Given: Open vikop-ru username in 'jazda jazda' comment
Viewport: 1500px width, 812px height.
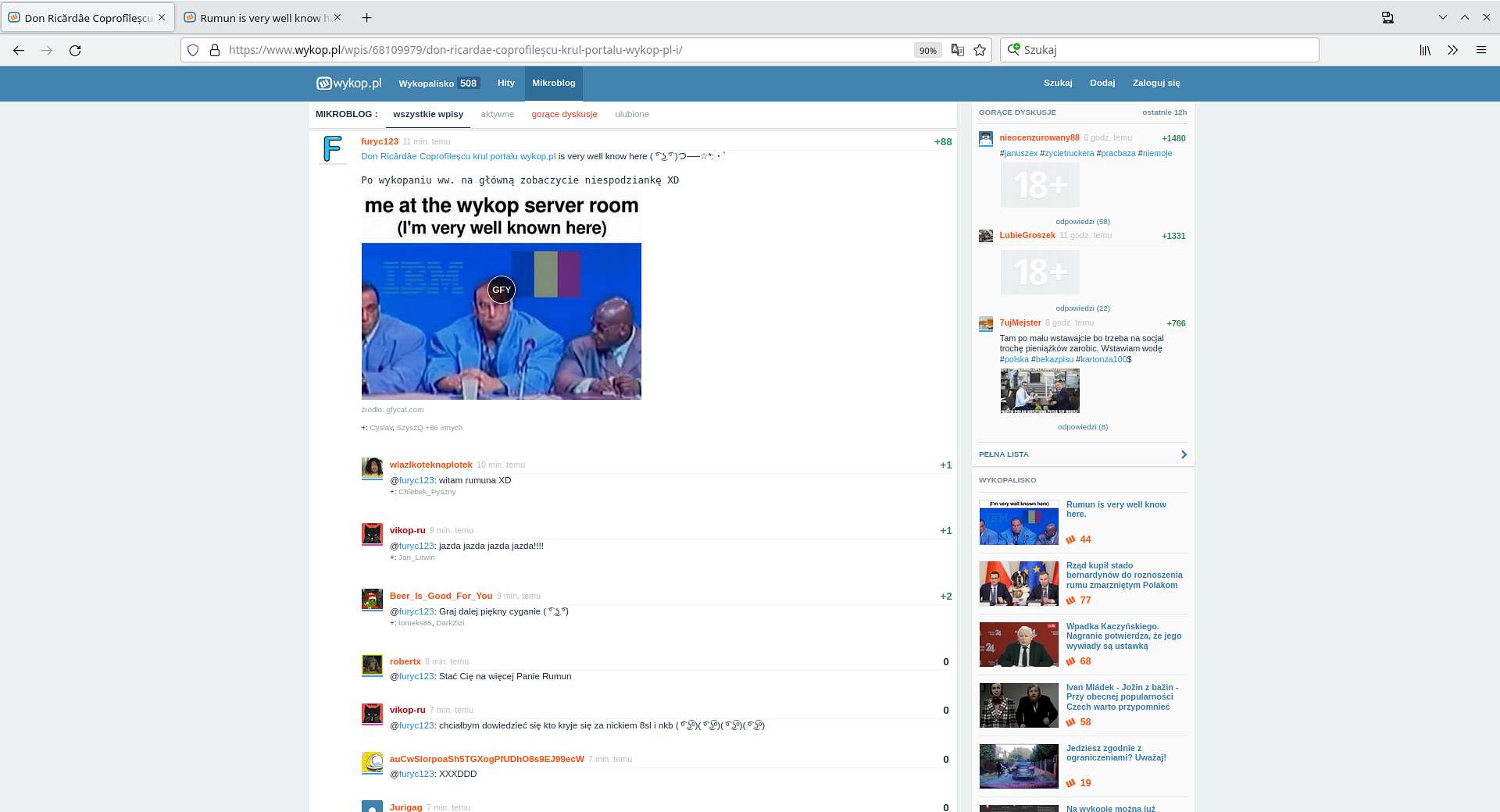Looking at the screenshot, I should [x=408, y=530].
